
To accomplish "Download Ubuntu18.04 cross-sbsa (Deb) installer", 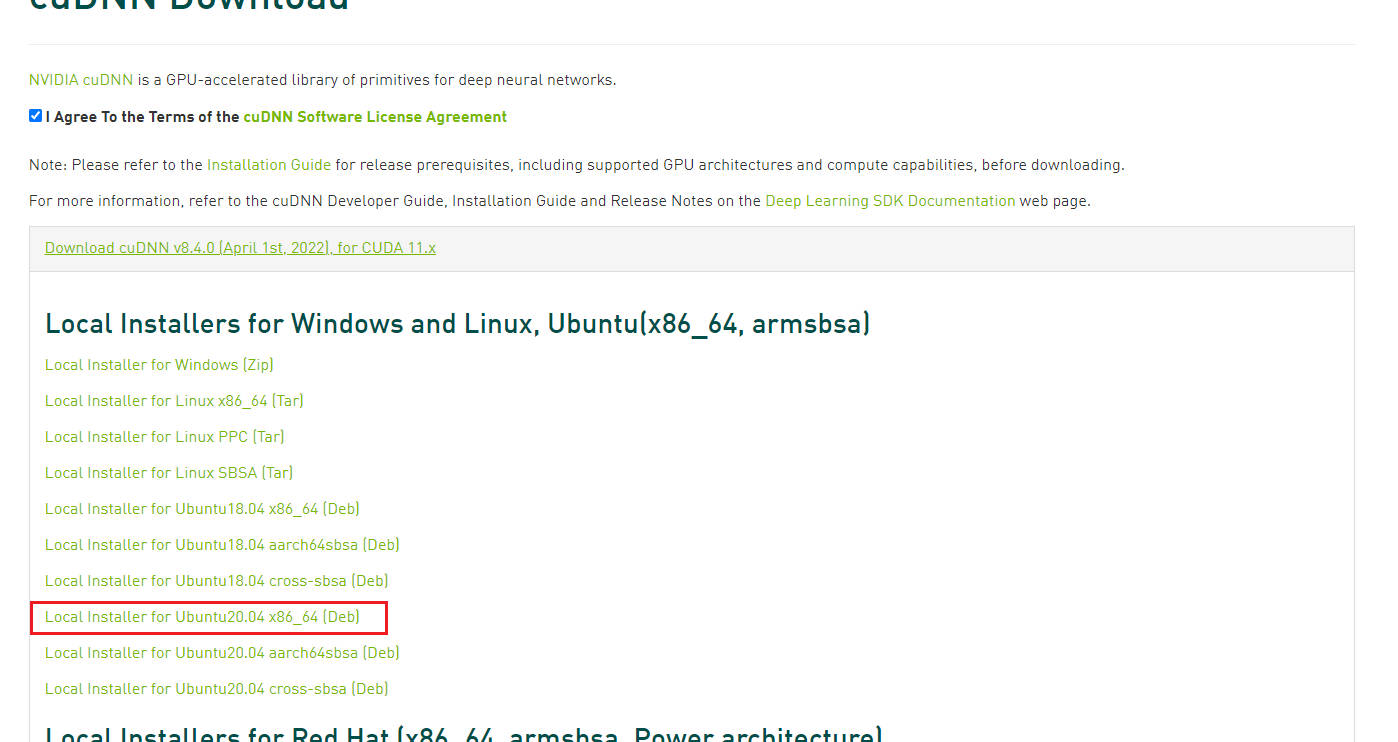I will tap(217, 581).
